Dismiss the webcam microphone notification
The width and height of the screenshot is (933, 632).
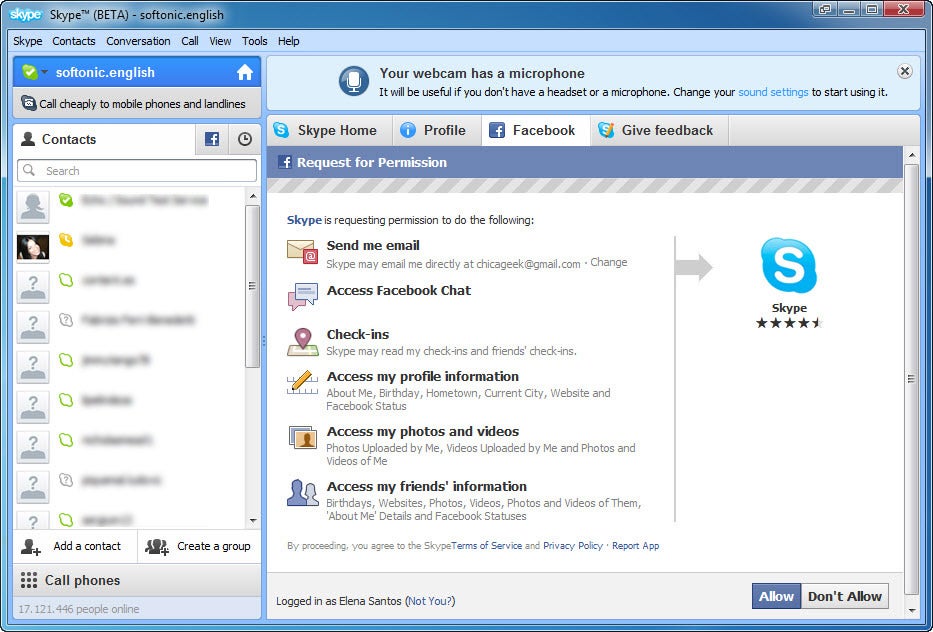[904, 71]
